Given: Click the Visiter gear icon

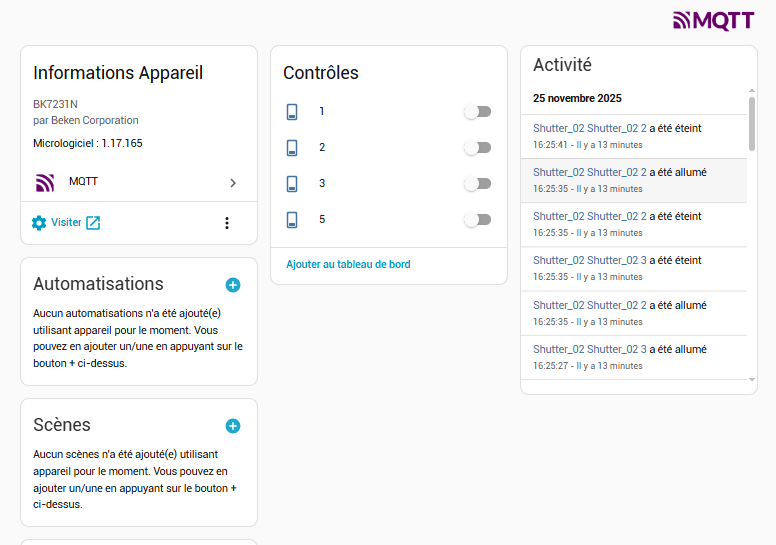Looking at the screenshot, I should pyautogui.click(x=39, y=223).
